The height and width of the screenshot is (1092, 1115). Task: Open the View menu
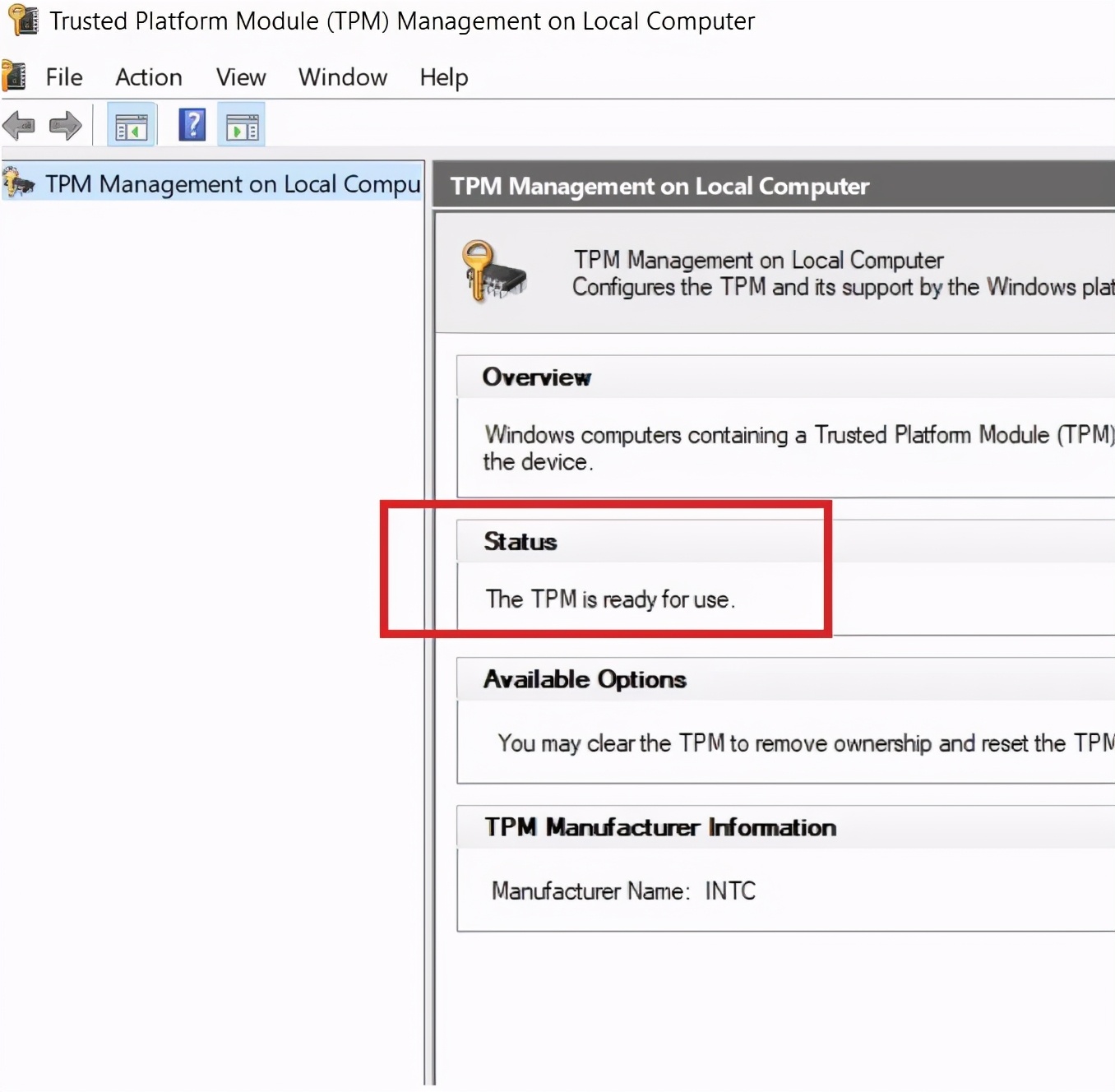241,76
